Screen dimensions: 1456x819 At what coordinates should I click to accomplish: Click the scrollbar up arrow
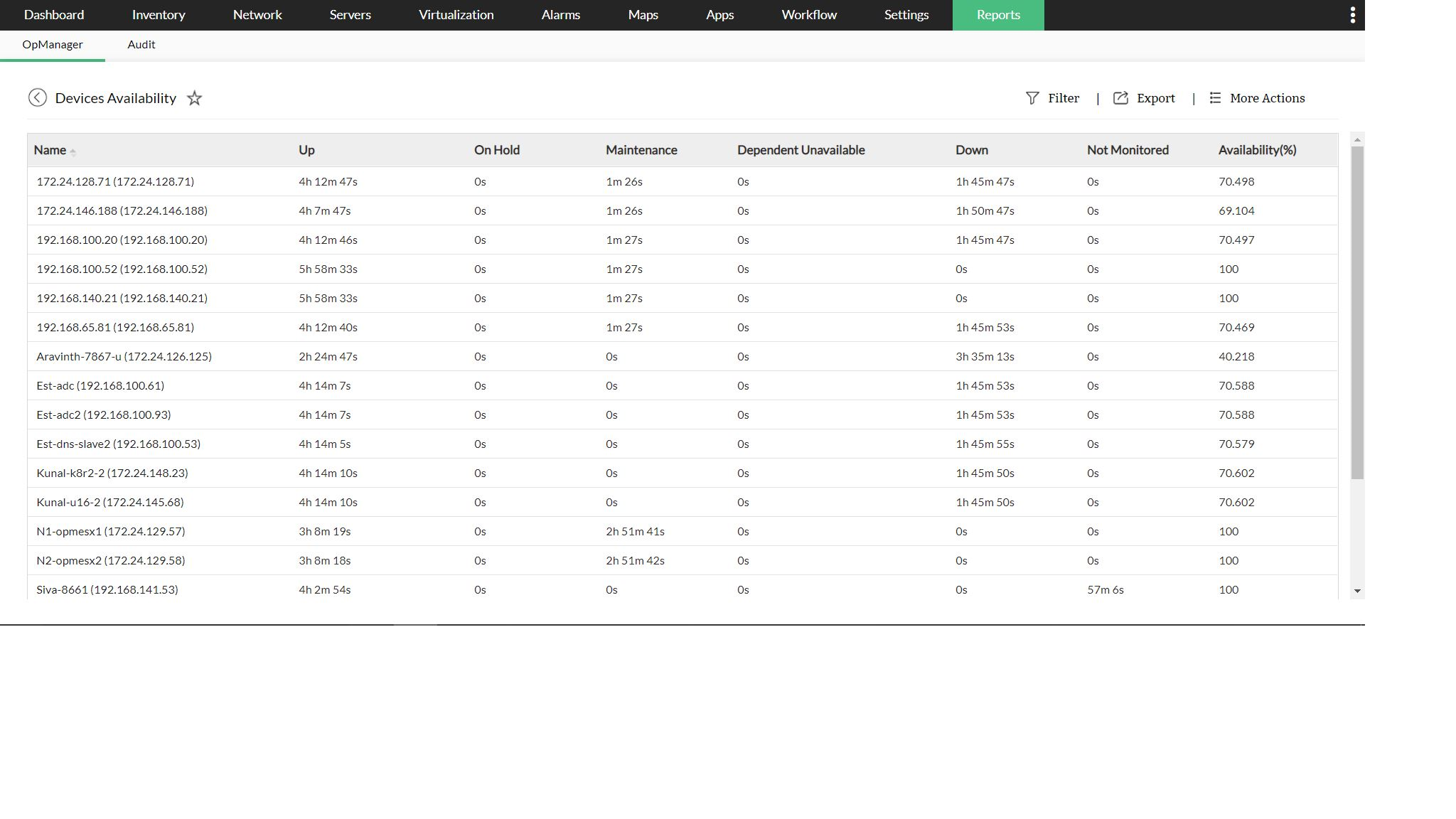(1357, 140)
